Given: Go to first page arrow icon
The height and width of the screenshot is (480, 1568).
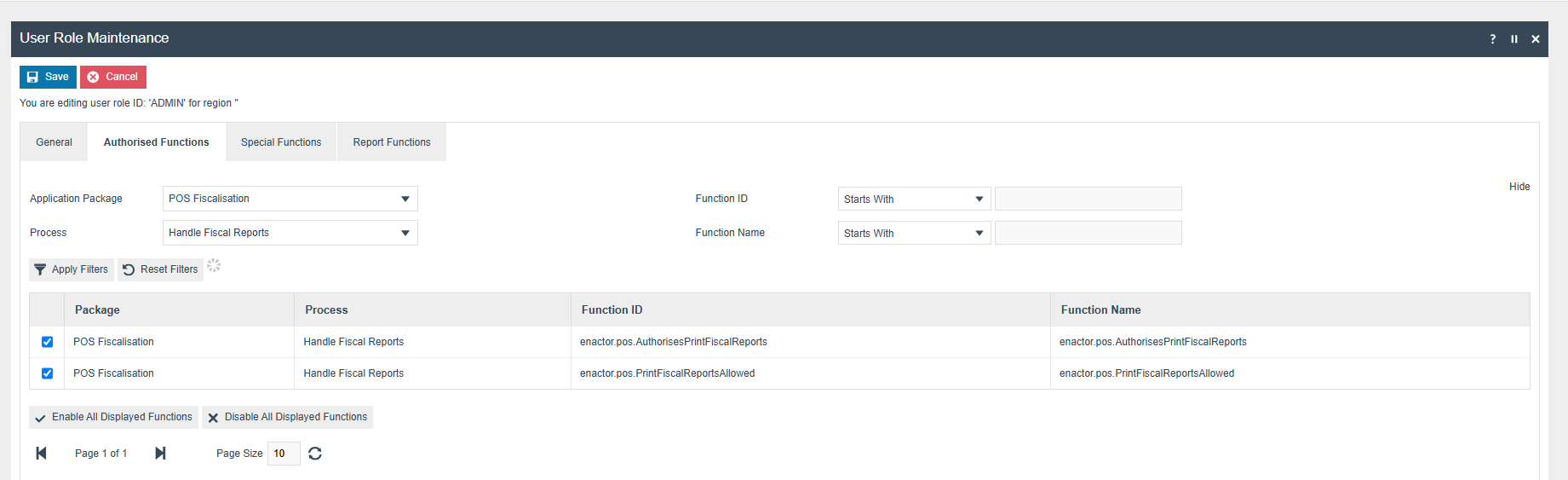Looking at the screenshot, I should [41, 454].
